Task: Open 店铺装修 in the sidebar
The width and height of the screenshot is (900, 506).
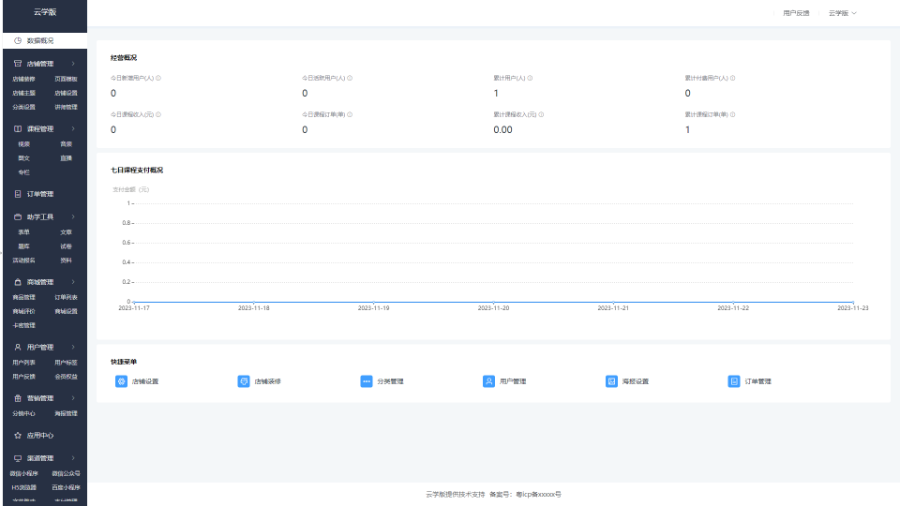Action: tap(24, 79)
